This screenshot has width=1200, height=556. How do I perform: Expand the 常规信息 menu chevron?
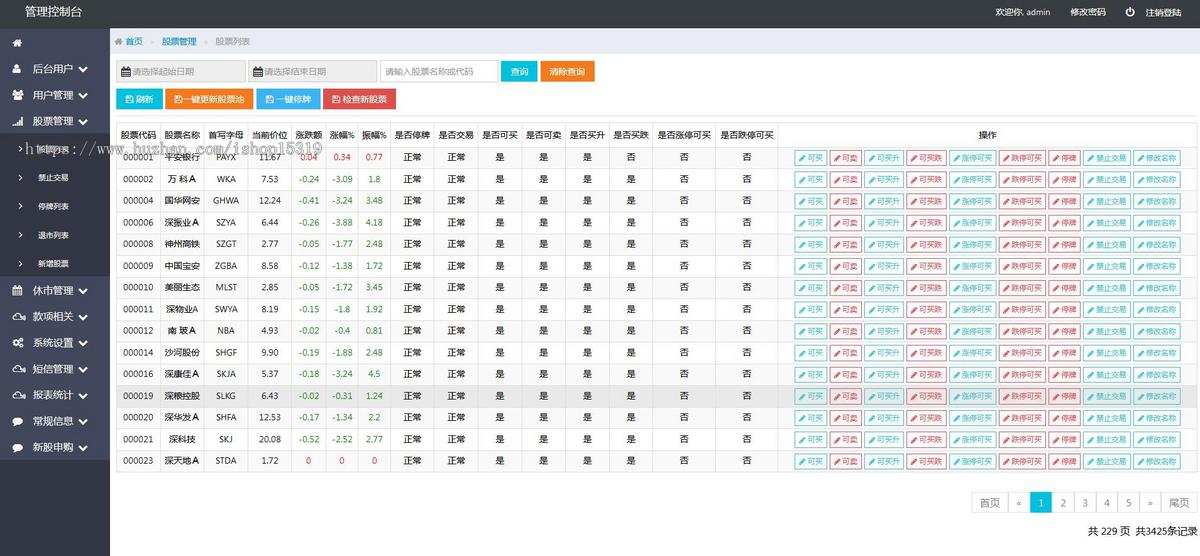click(x=83, y=422)
